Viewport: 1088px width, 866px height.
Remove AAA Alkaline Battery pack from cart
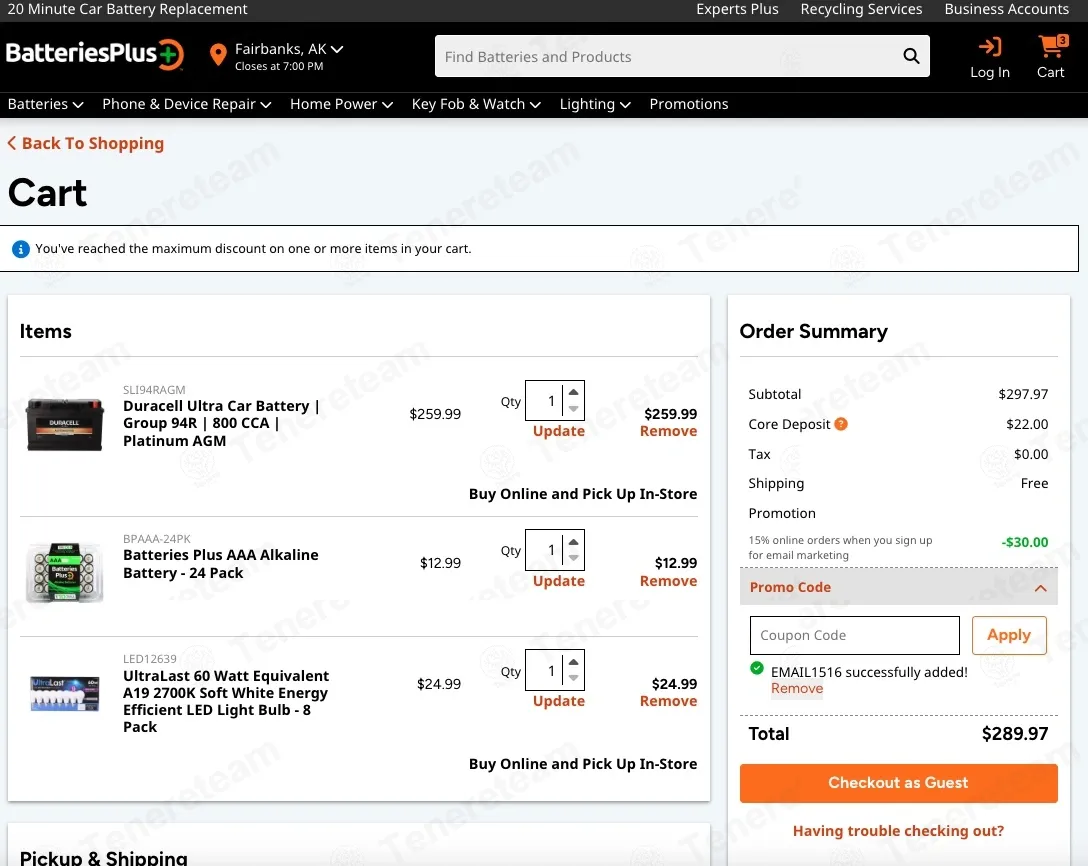pyautogui.click(x=668, y=581)
